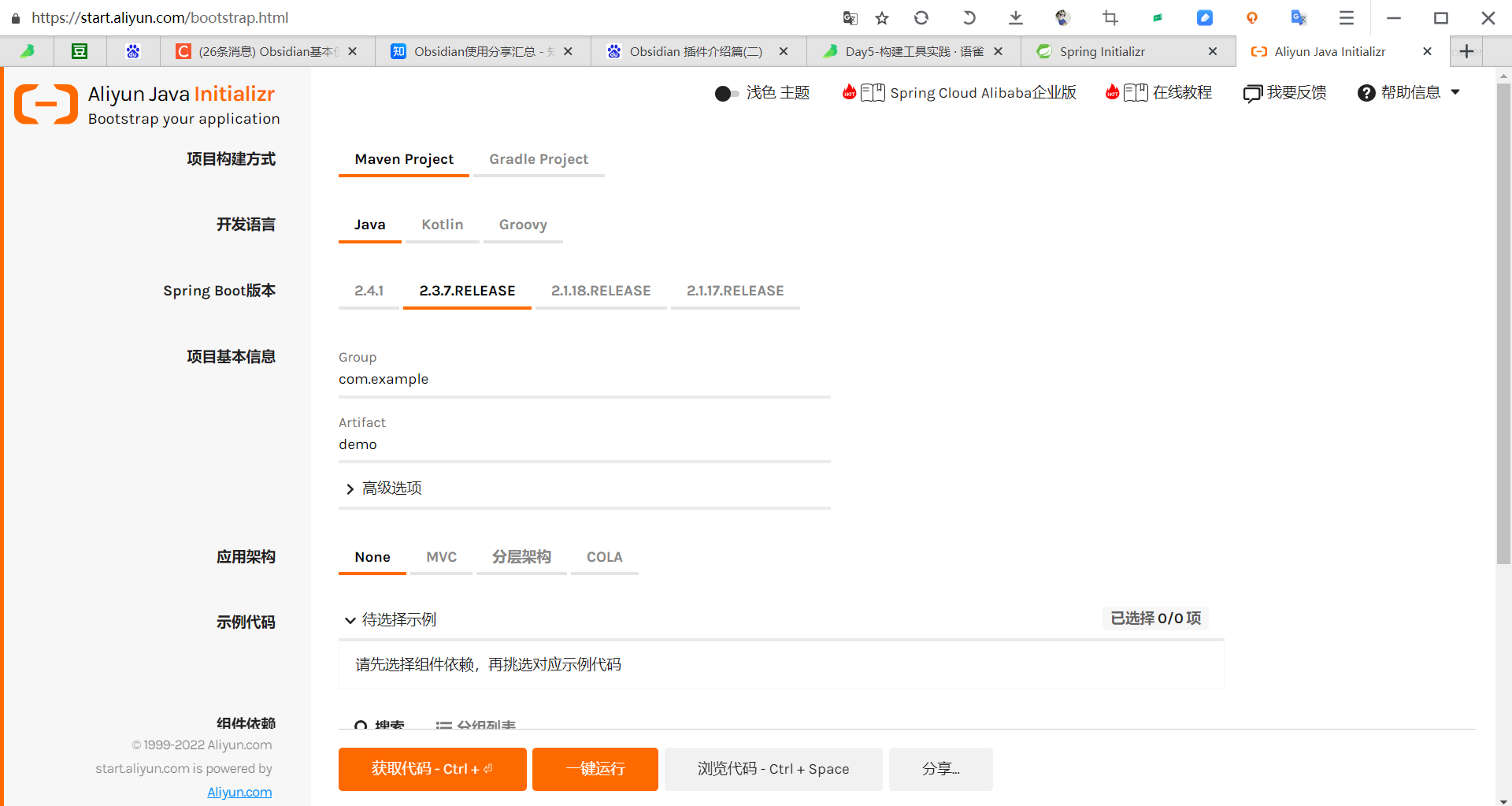
Task: Click the 我要反馈 feedback chat icon
Action: 1253,93
